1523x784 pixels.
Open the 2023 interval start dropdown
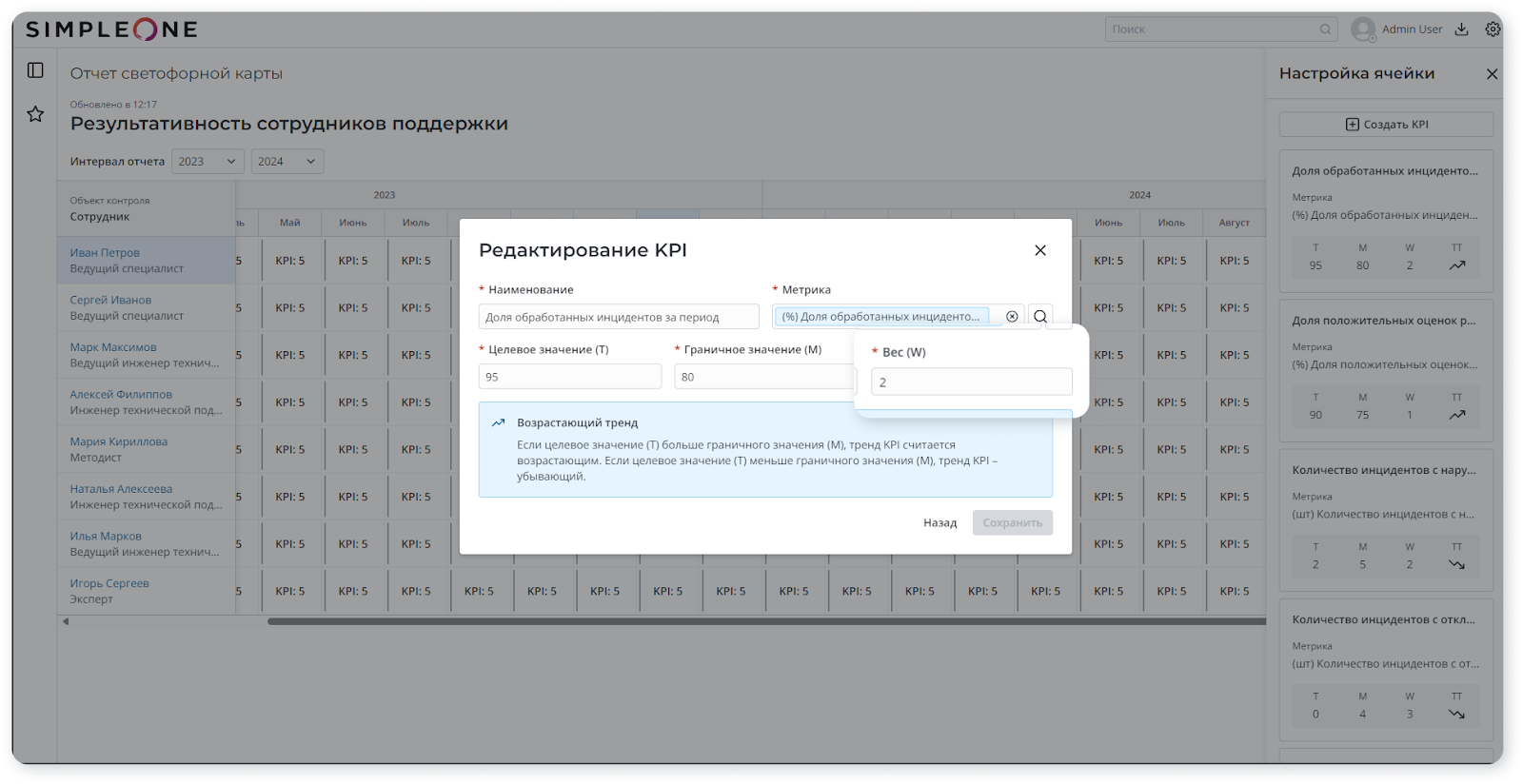point(208,162)
